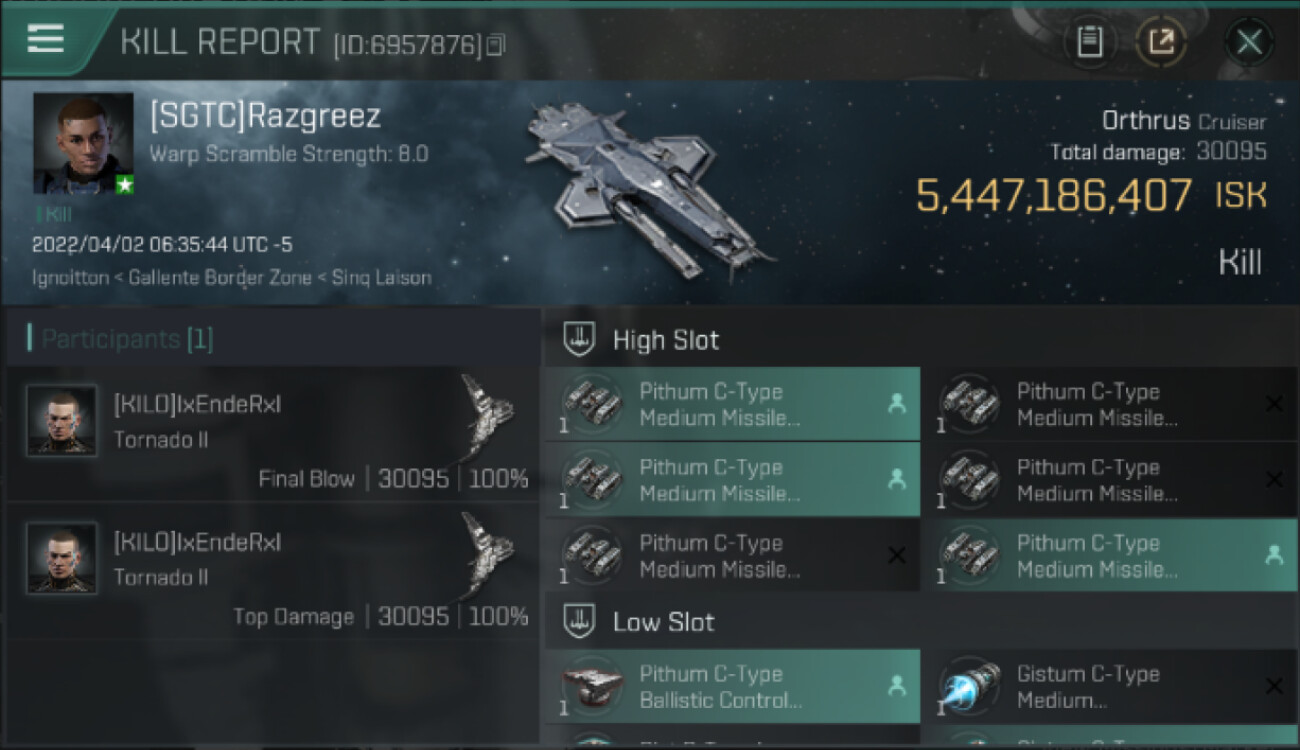Screen dimensions: 1300x750
Task: Click the clipboard report icon
Action: tap(1090, 42)
